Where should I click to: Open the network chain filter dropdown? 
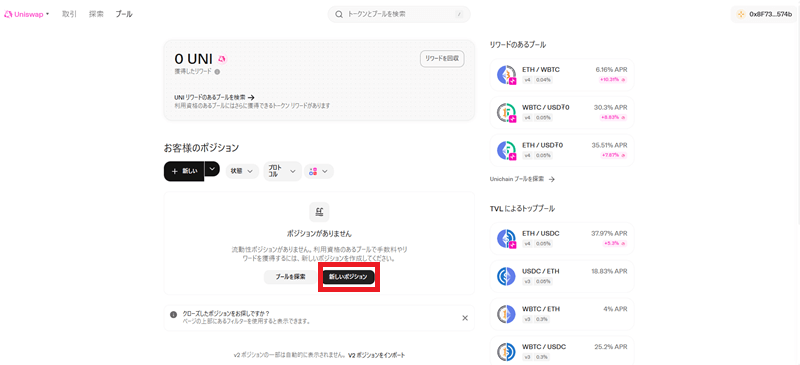click(319, 172)
